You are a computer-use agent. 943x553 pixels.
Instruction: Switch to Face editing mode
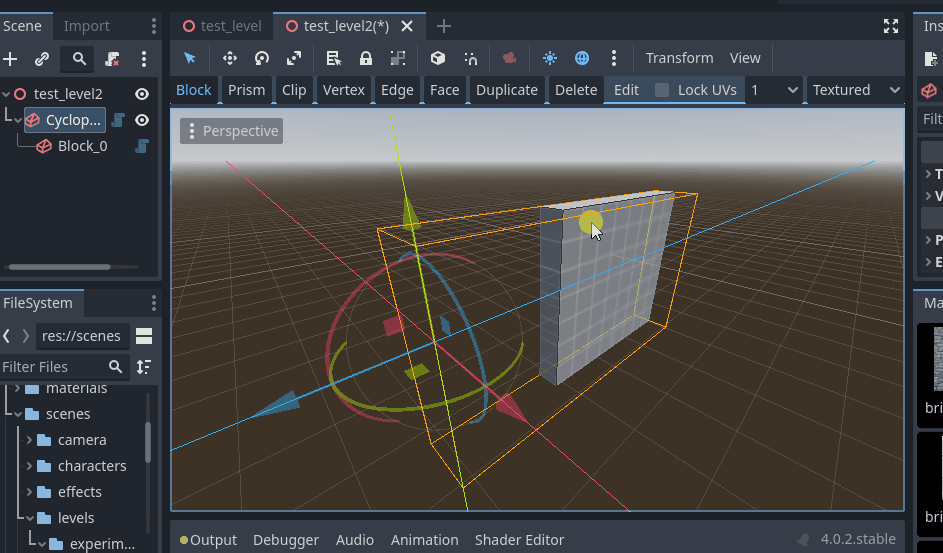444,90
